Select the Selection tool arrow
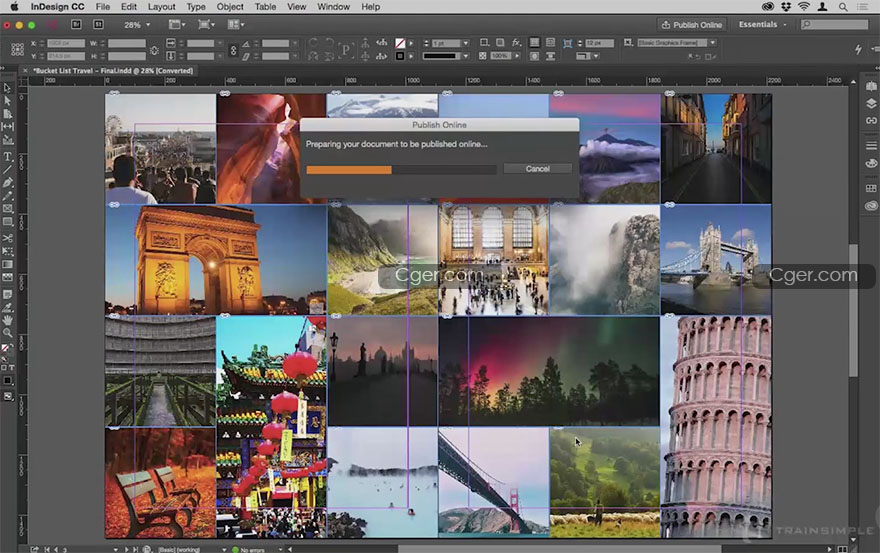 point(7,88)
